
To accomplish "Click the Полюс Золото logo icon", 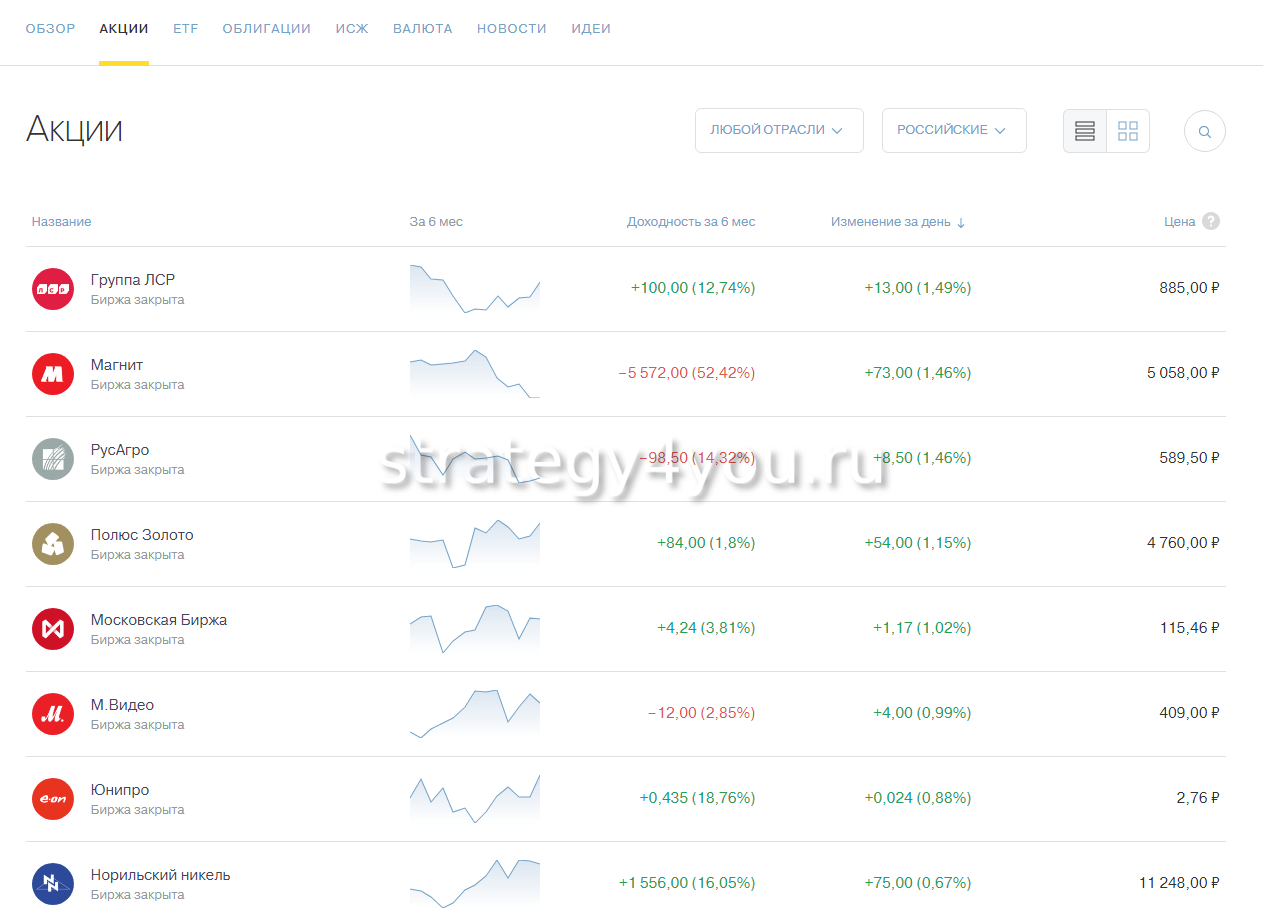I will tap(53, 544).
